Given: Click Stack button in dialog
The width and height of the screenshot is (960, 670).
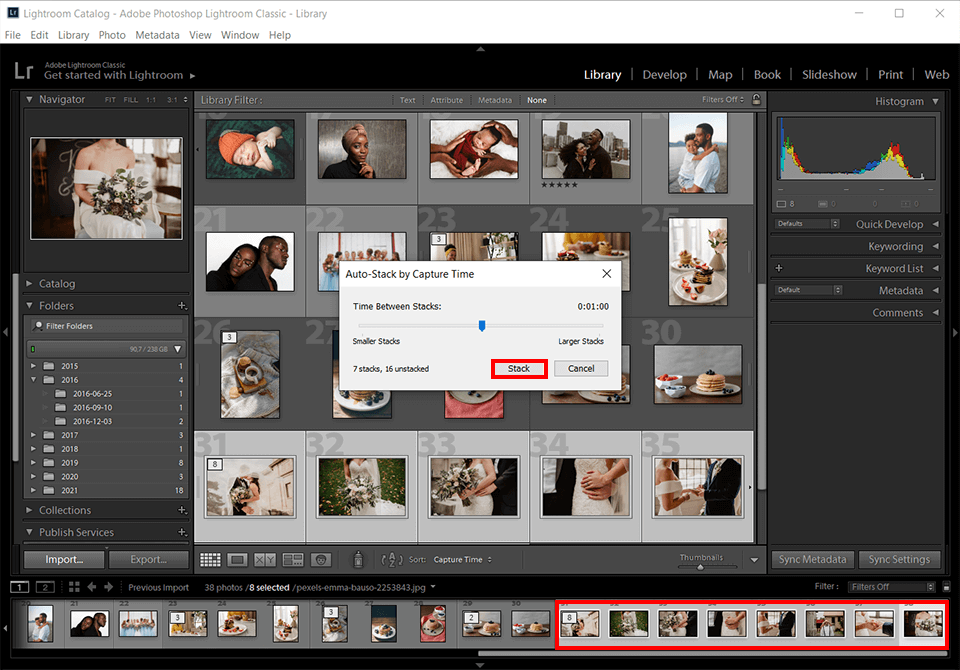Looking at the screenshot, I should (x=519, y=369).
